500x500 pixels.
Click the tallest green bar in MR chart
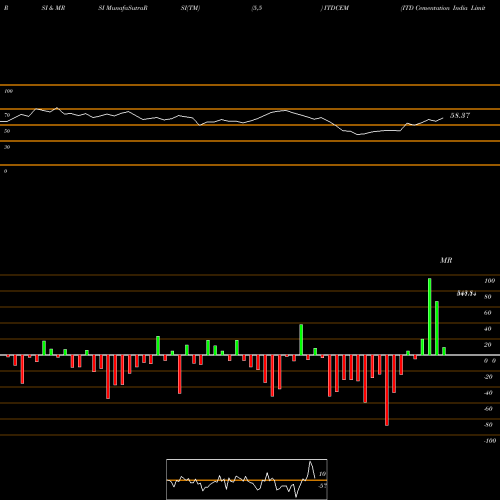pyautogui.click(x=430, y=317)
